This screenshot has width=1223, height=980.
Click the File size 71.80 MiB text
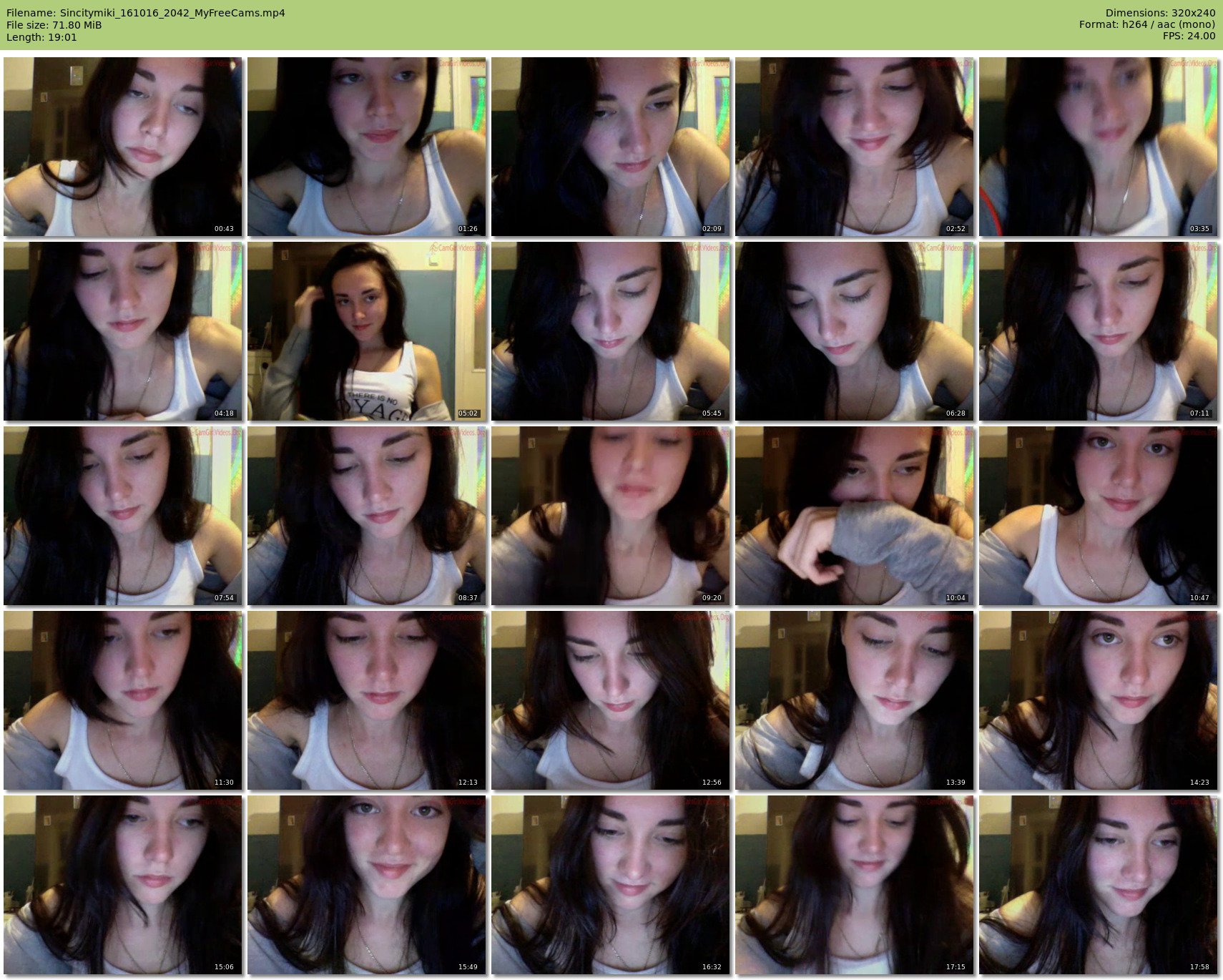[54, 25]
